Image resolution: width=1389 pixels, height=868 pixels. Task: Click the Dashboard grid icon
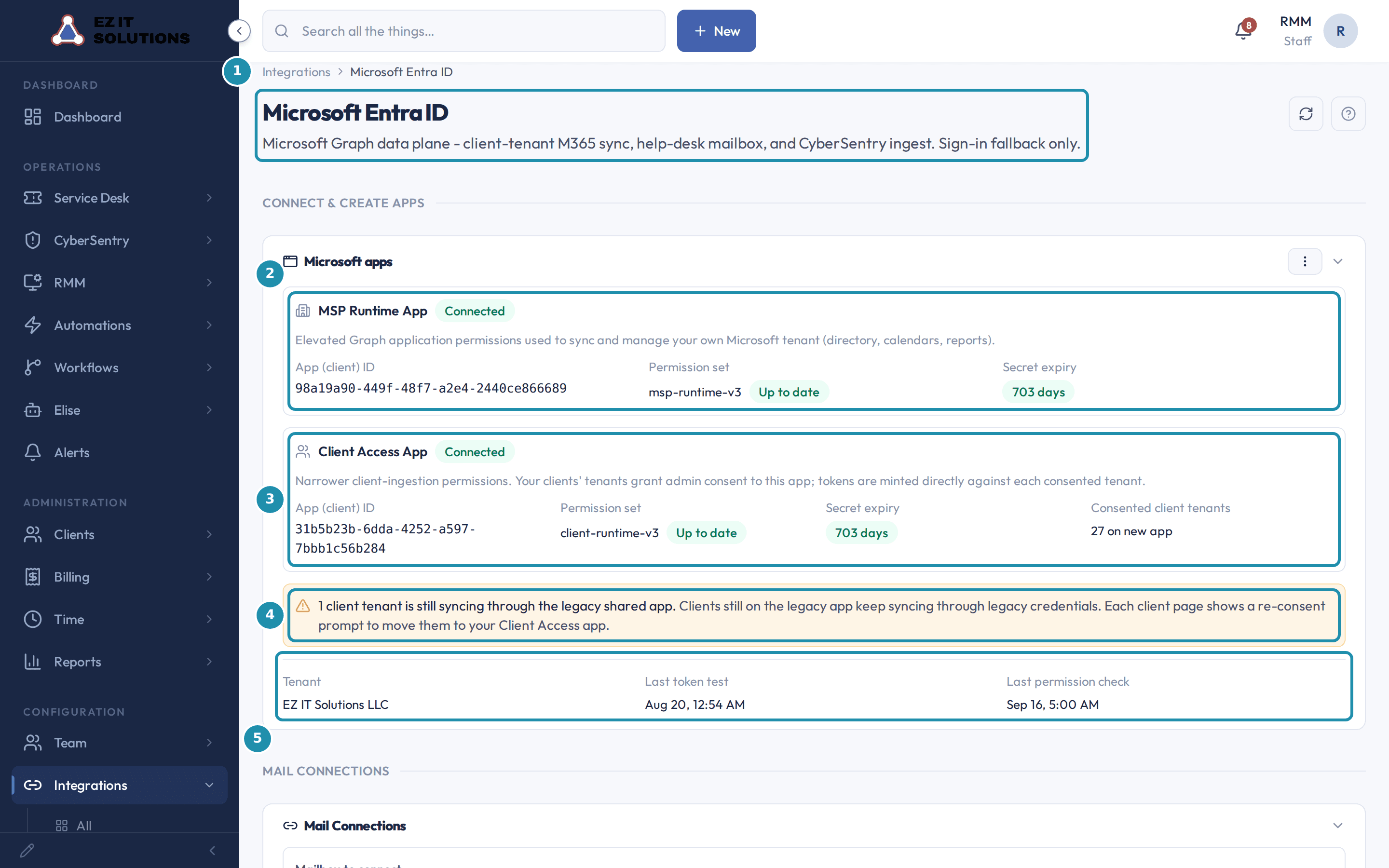pos(33,117)
